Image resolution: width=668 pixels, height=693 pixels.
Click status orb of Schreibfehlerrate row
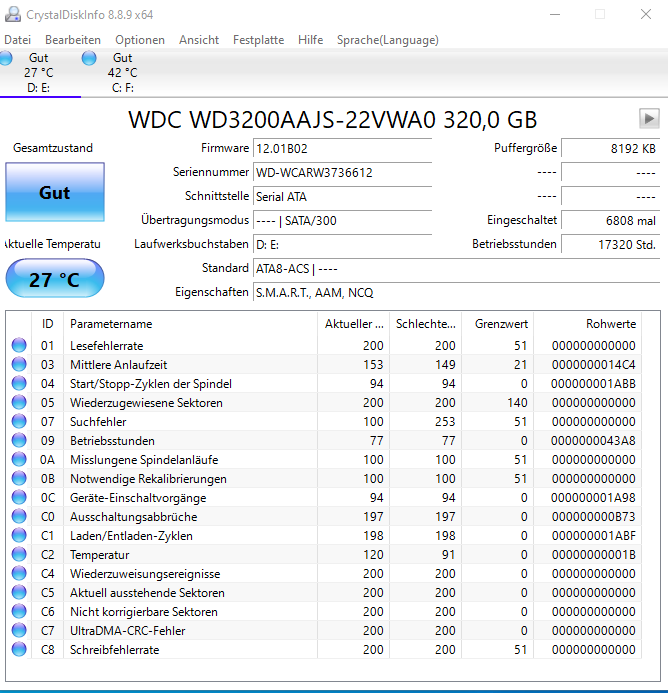pos(19,649)
